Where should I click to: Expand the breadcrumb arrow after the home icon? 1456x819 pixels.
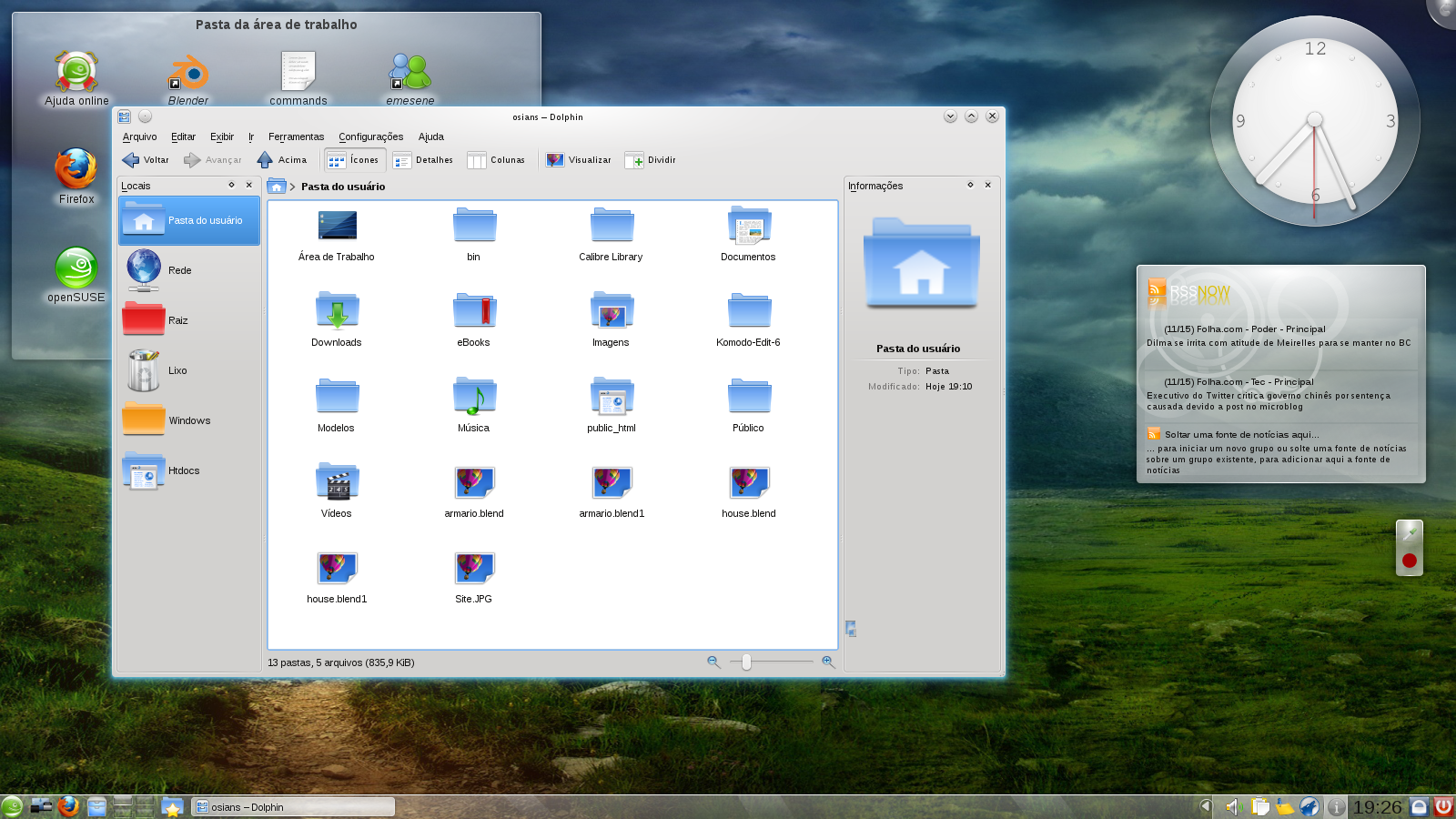pos(291,186)
